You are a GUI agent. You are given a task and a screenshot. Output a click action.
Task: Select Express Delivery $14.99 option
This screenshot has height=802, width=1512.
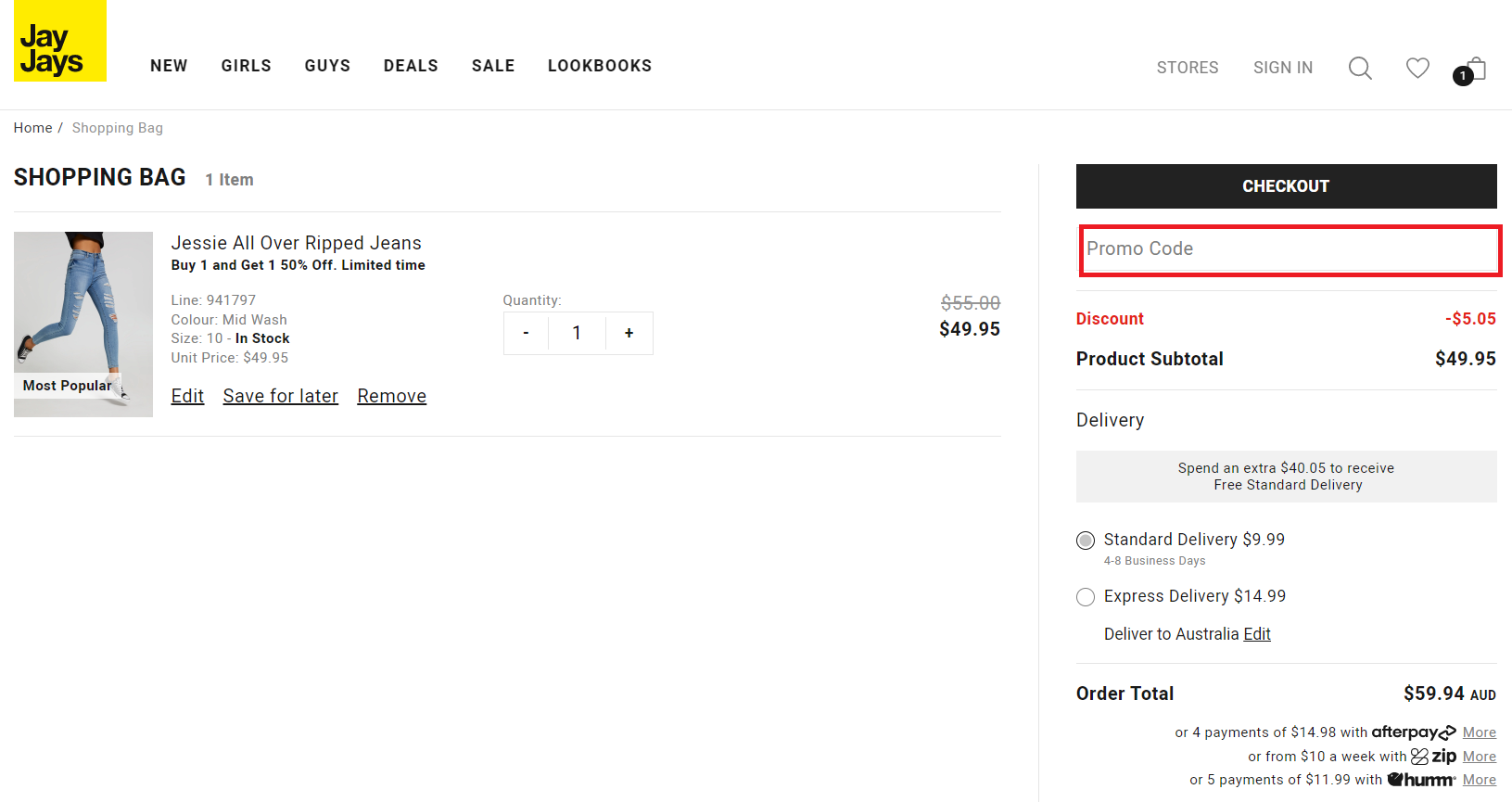click(x=1086, y=597)
